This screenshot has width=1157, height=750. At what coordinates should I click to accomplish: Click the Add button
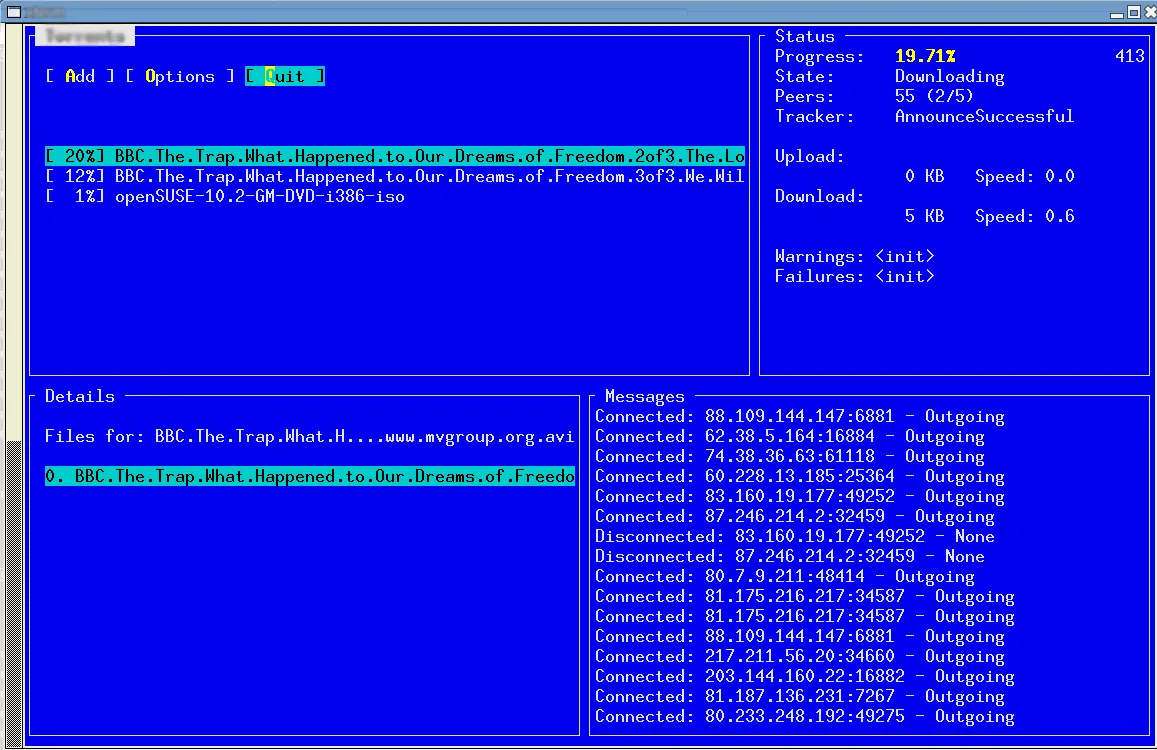(x=80, y=76)
